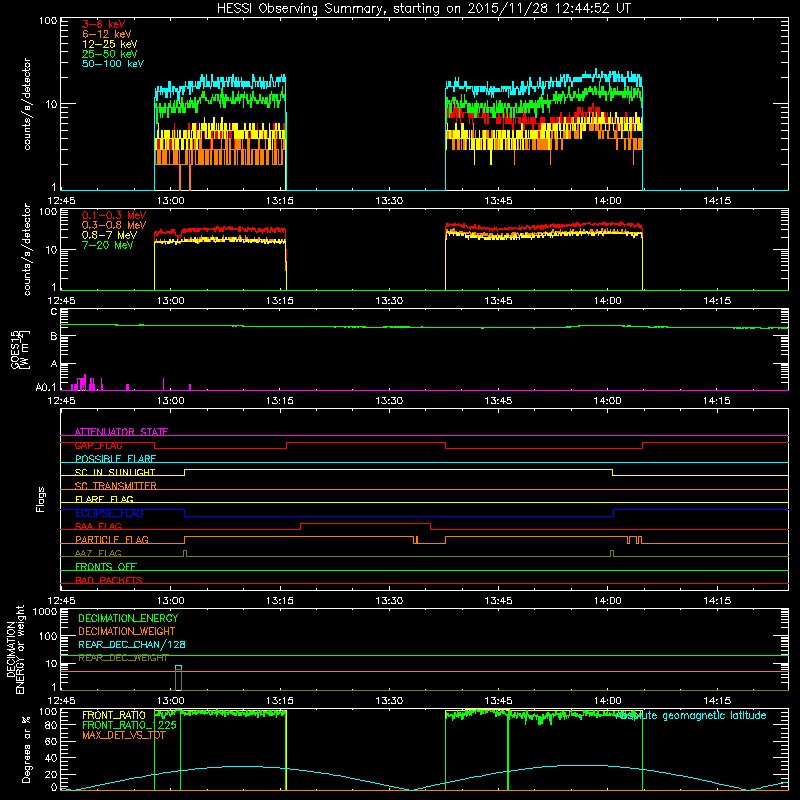The image size is (800, 800).
Task: Click the DECIMATION_WEIGHT legend entry
Action: (x=127, y=632)
